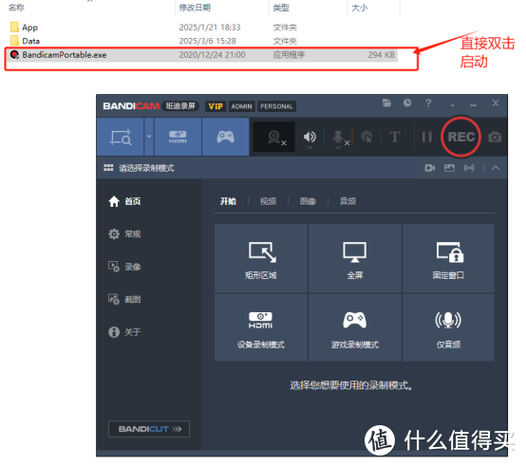This screenshot has height=466, width=526.
Task: Click the VIP badge in title bar
Action: click(215, 106)
